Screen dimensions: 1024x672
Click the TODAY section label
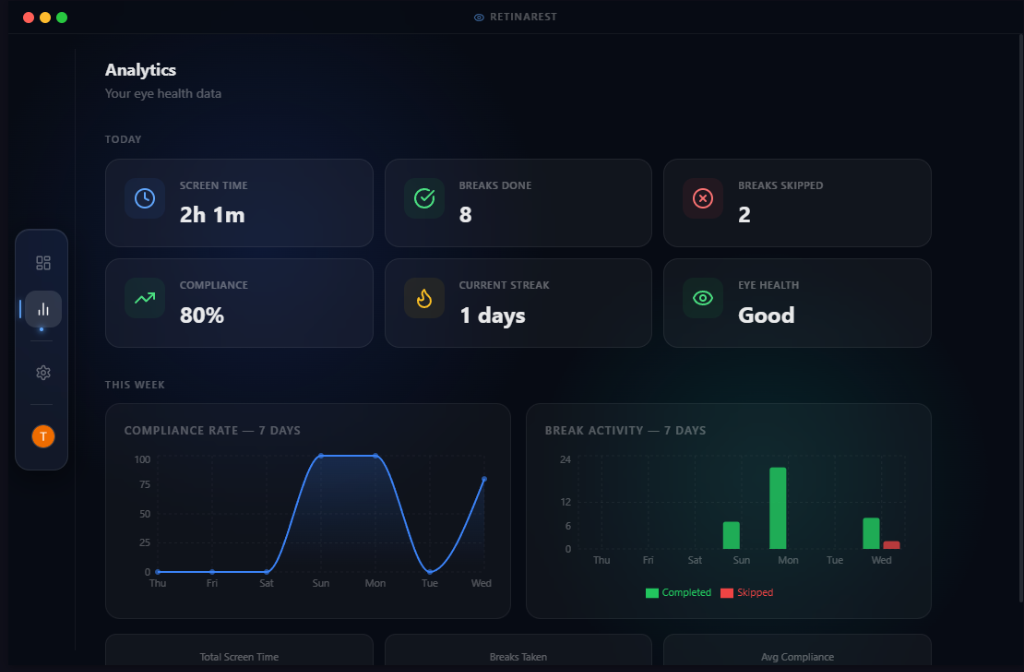123,139
